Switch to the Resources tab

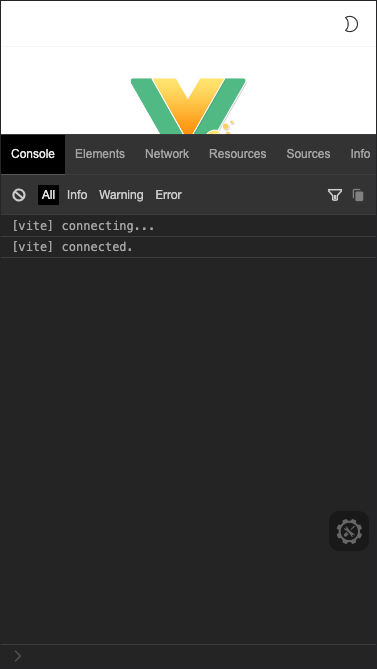(x=238, y=154)
